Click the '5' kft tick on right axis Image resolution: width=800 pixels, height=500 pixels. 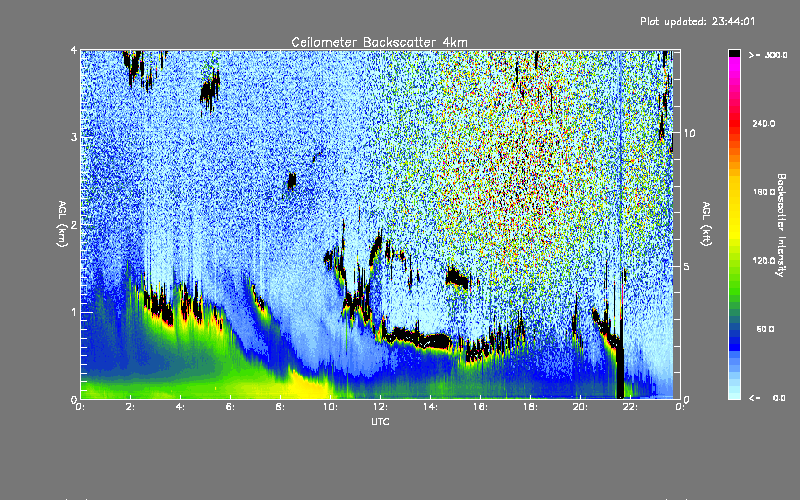coord(687,266)
